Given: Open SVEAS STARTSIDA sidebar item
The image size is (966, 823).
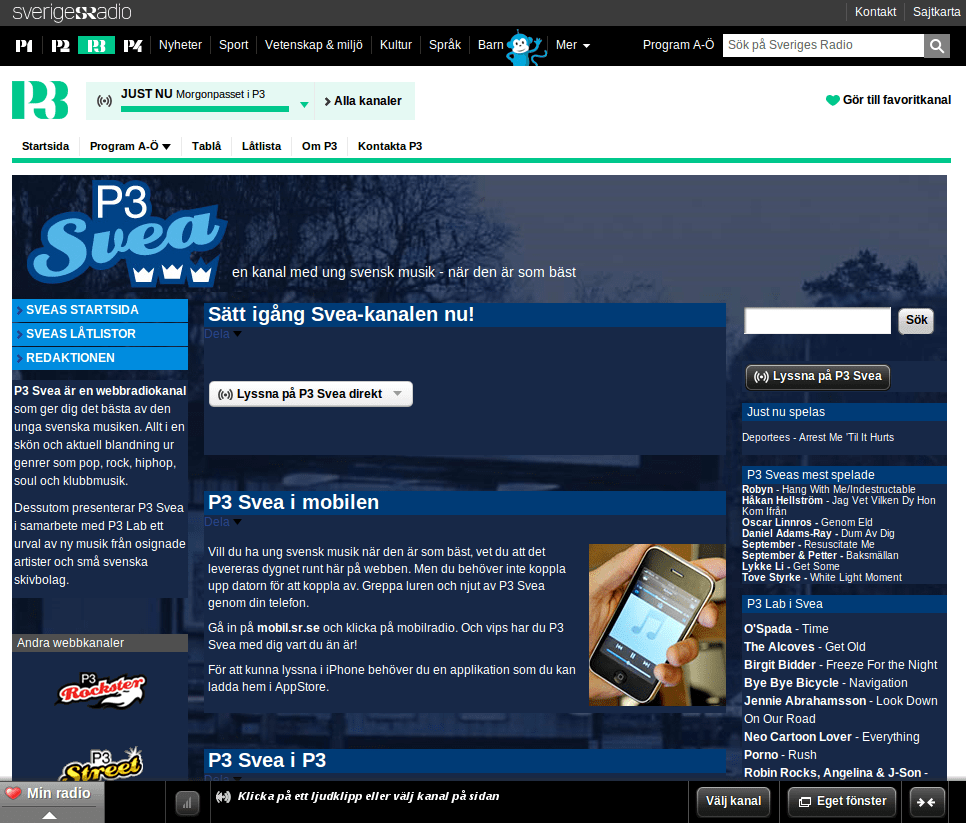Looking at the screenshot, I should 100,310.
